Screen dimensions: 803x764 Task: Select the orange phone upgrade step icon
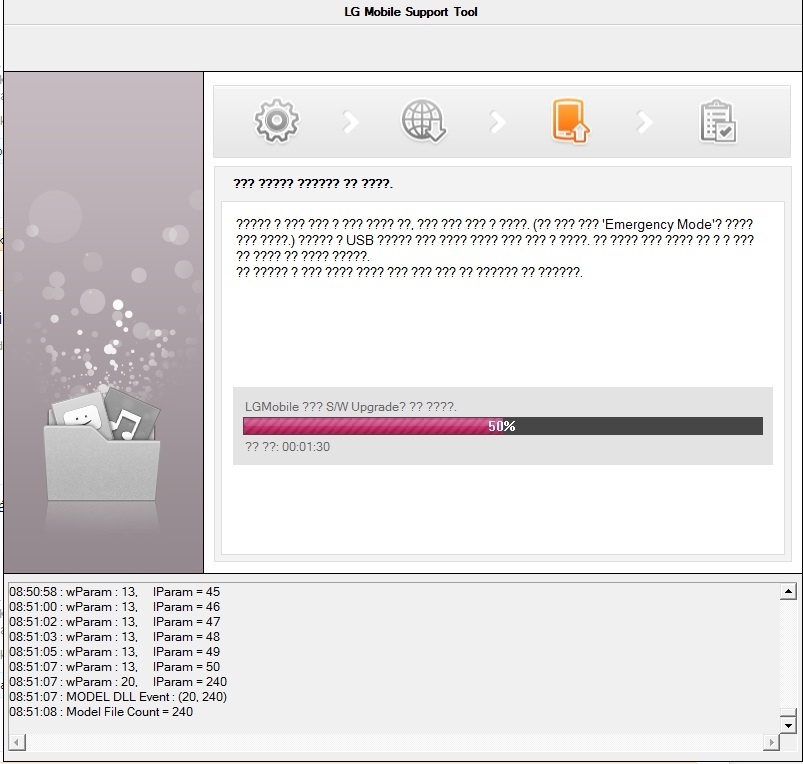[x=570, y=121]
